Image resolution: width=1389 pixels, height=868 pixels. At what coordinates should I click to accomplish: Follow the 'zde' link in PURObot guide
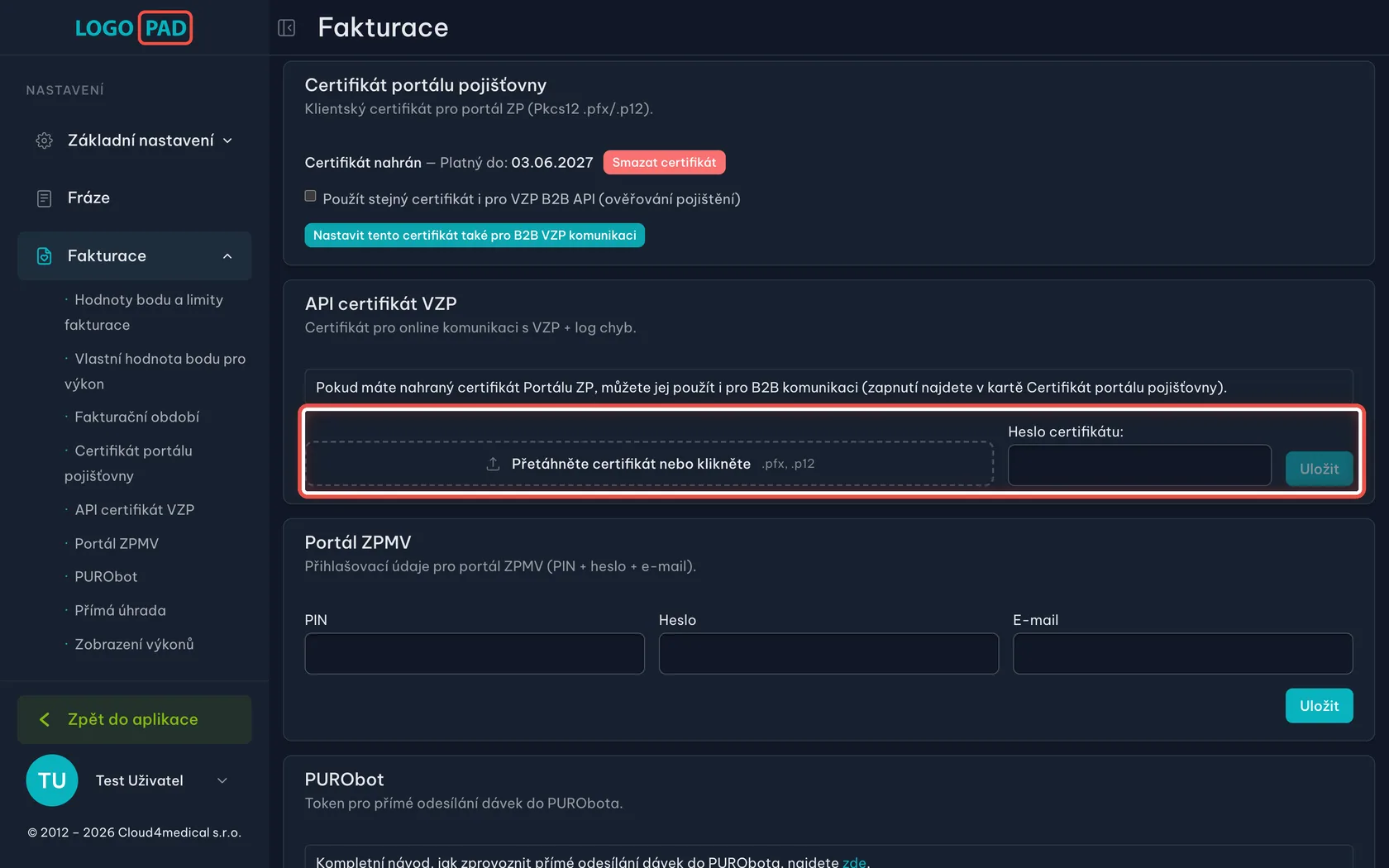click(x=854, y=861)
